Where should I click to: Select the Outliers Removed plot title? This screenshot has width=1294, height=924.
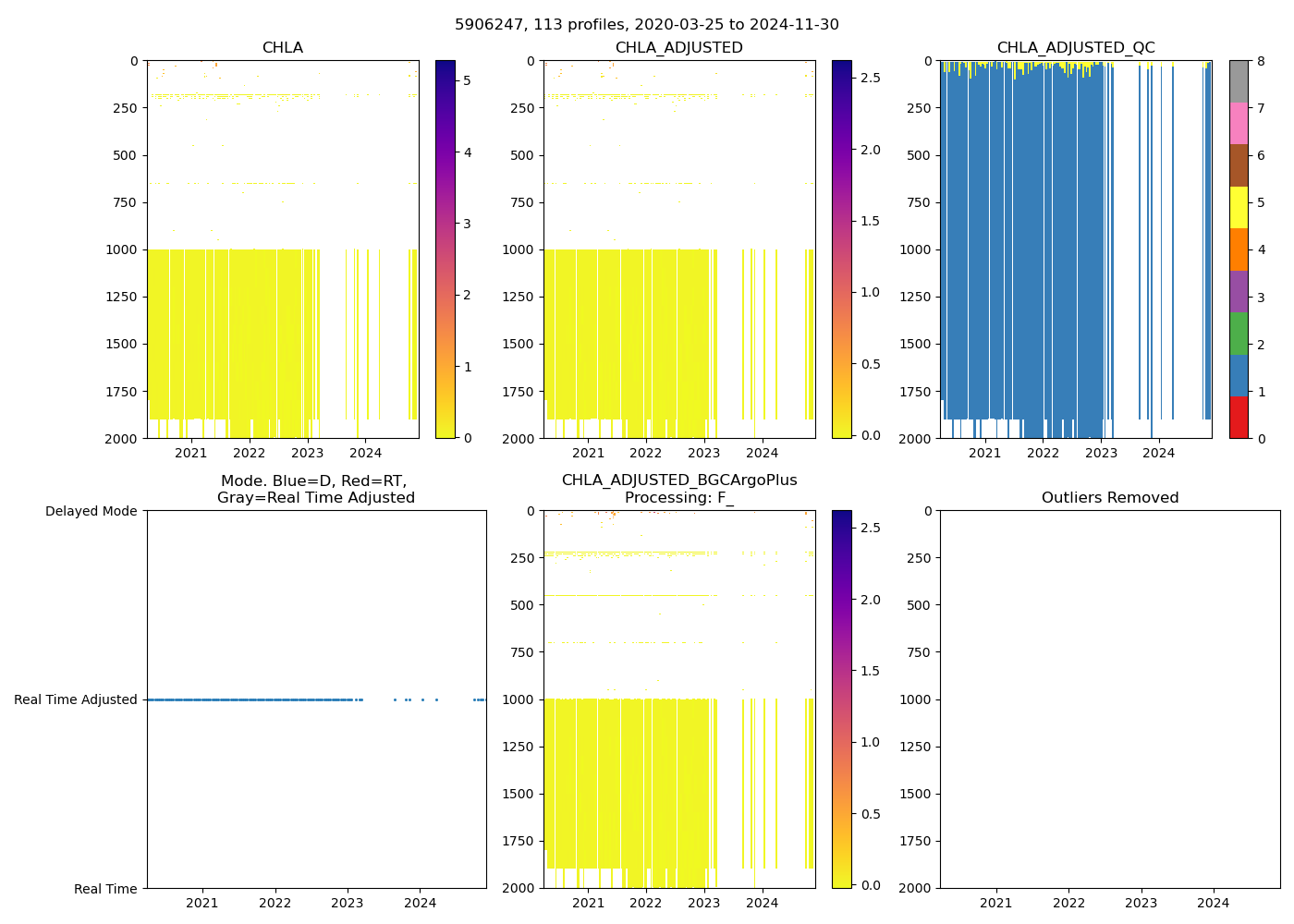pyautogui.click(x=1109, y=498)
